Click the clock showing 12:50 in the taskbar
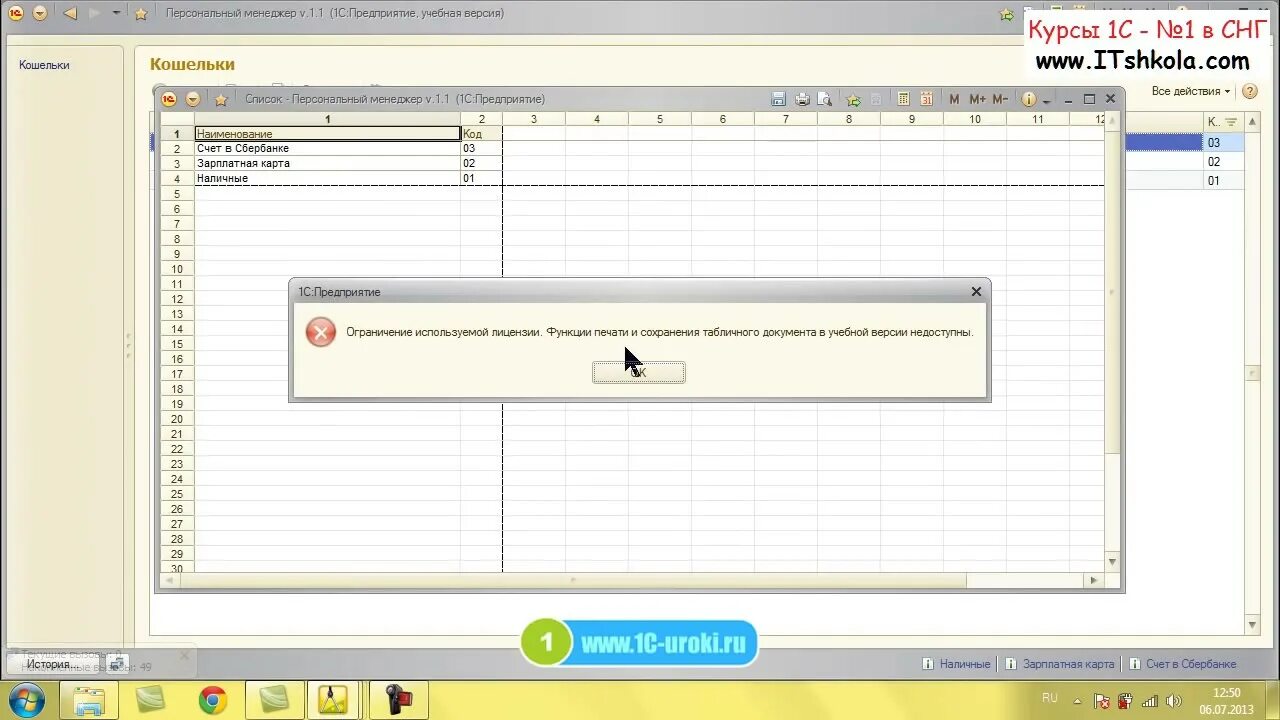The image size is (1280, 720). point(1226,692)
